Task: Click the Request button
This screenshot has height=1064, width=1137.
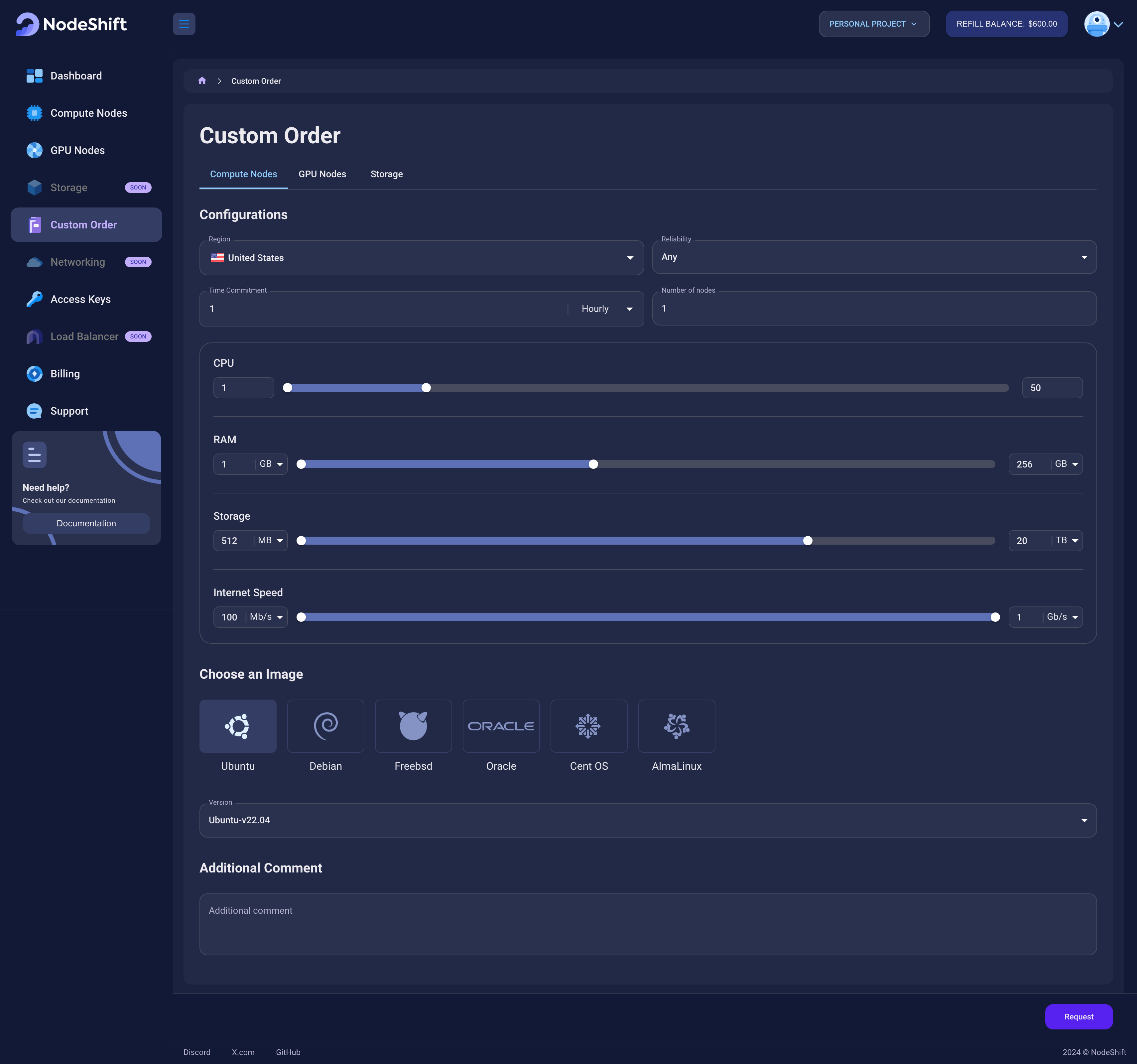Action: 1079,1016
